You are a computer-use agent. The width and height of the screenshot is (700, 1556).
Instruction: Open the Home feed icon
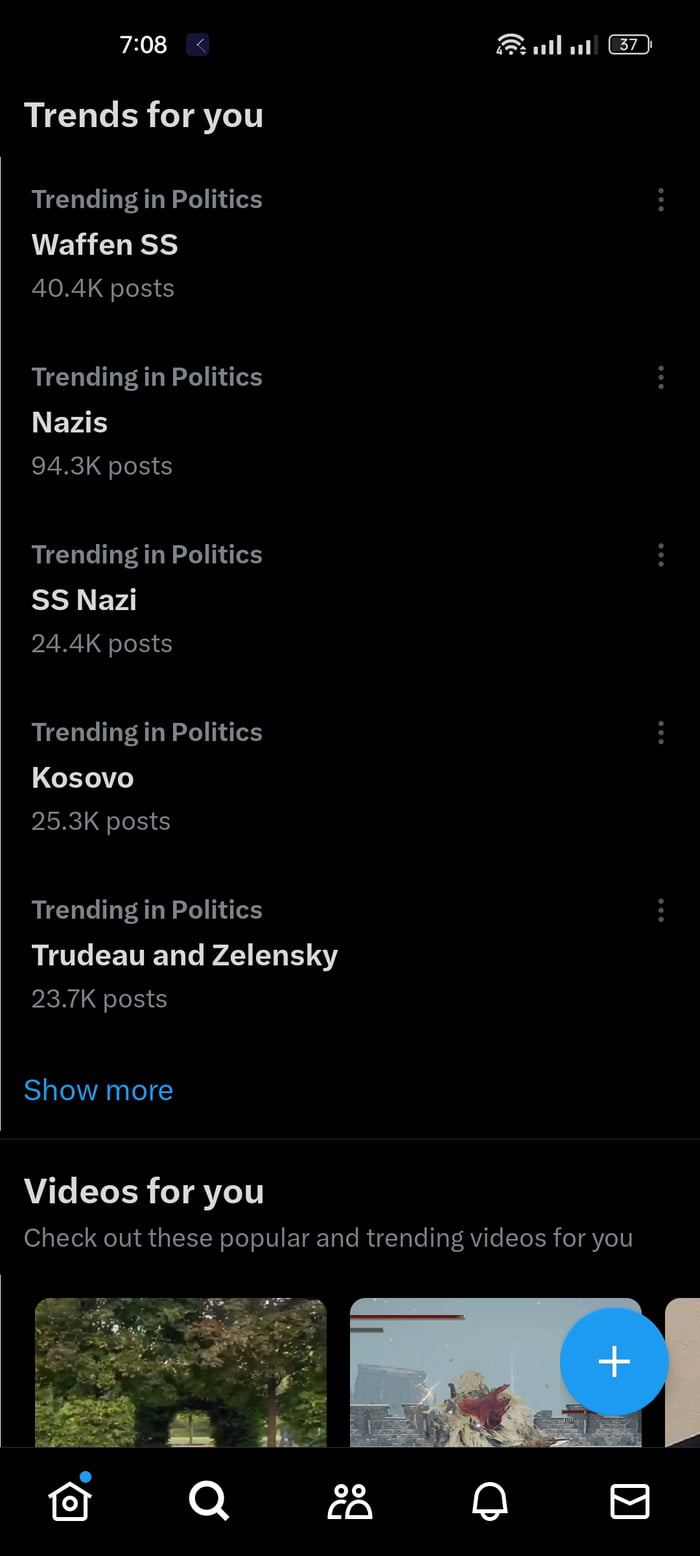click(x=70, y=1501)
